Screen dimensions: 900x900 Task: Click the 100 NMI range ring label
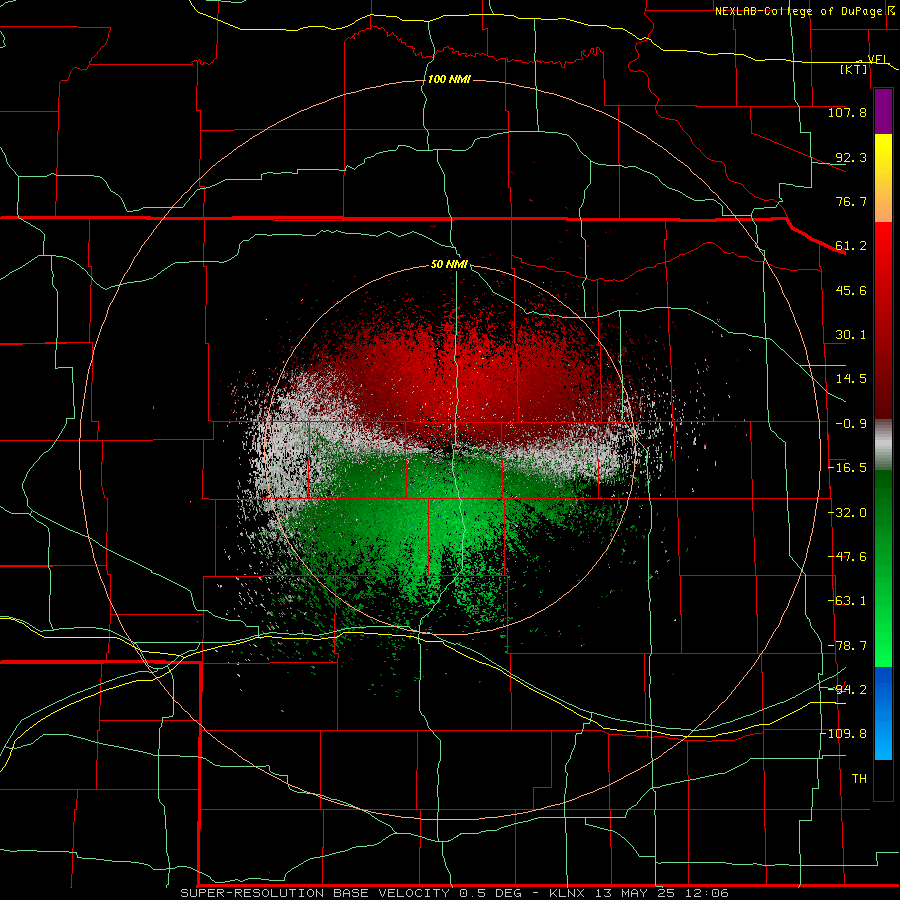[x=449, y=79]
